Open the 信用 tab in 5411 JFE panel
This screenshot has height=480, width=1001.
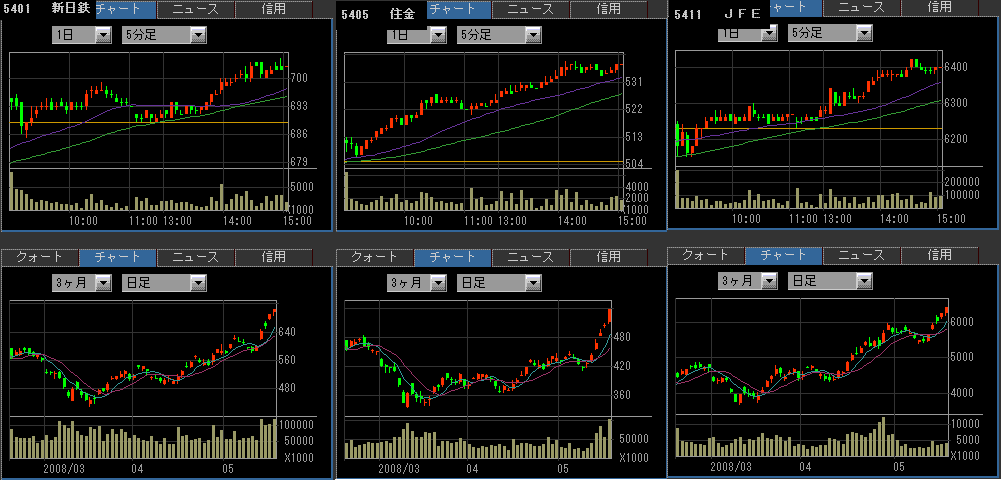(x=940, y=6)
